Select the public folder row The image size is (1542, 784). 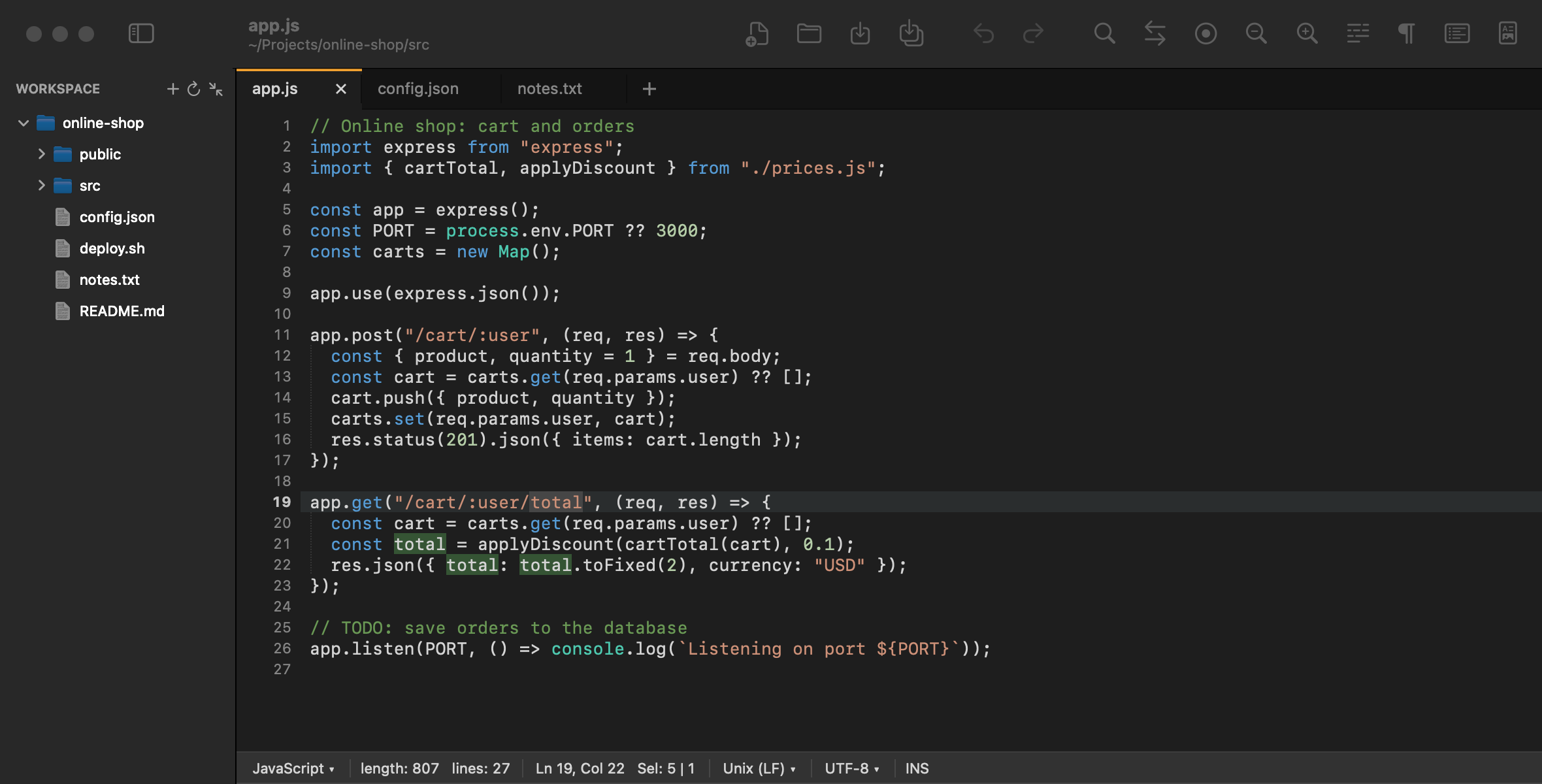tap(118, 154)
